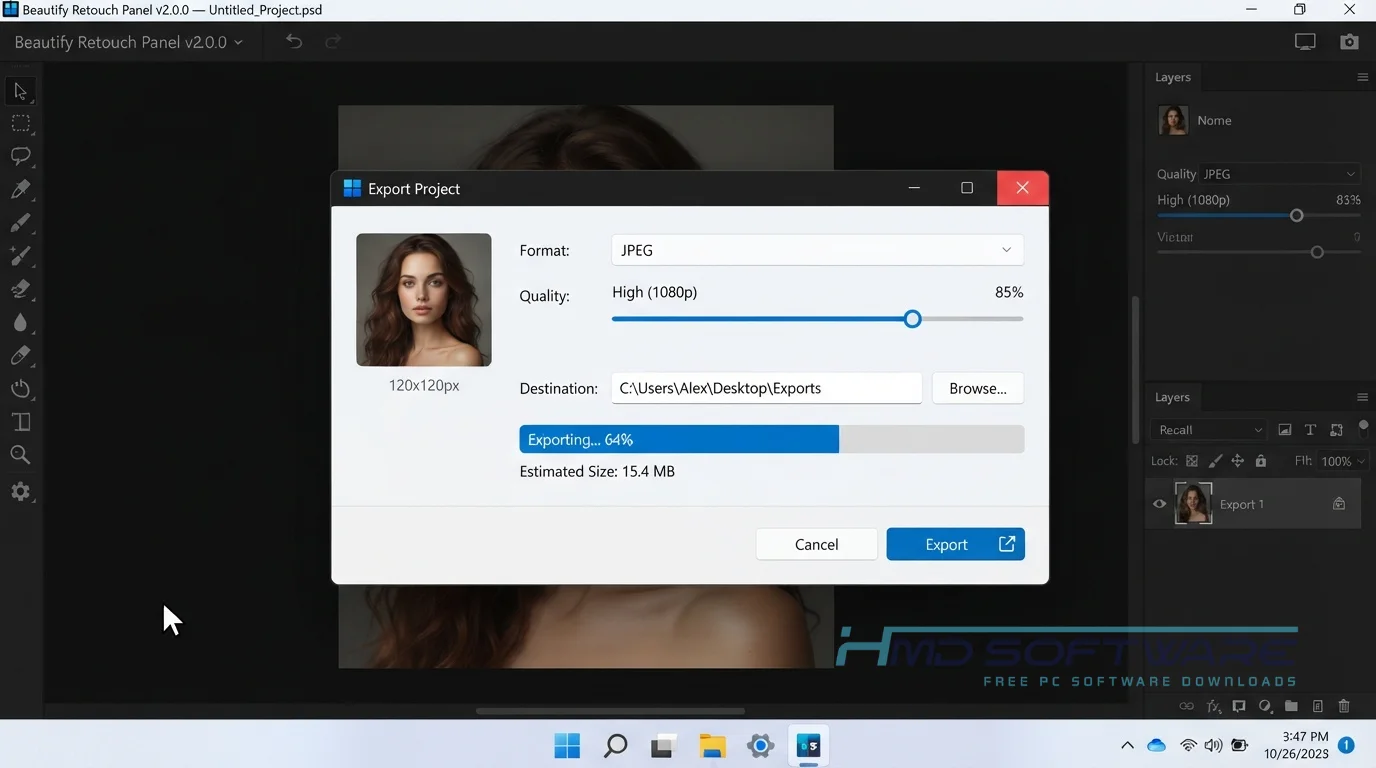Pick the water drop Blur tool
Screen dimensions: 1376x768
pos(20,322)
